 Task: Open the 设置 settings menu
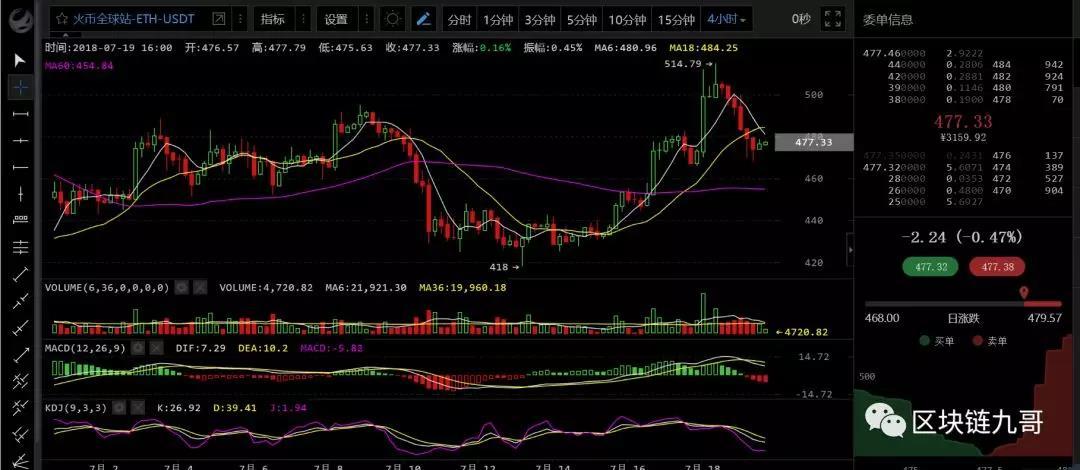pyautogui.click(x=336, y=19)
